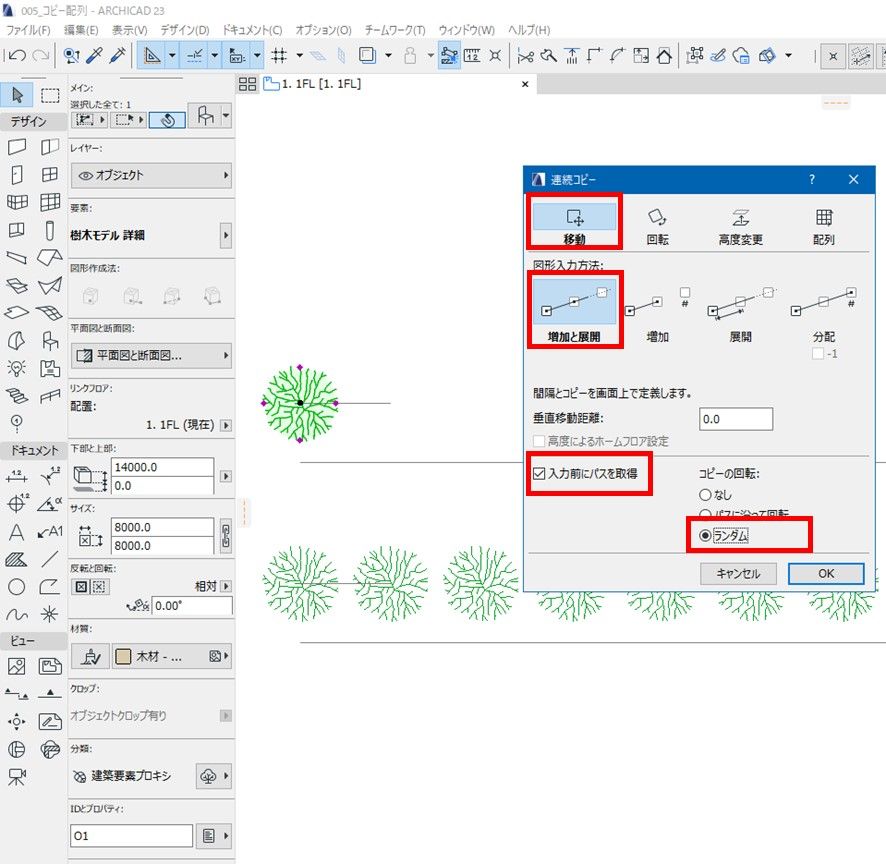The width and height of the screenshot is (886, 864).
Task: Expand the 1. 1FL (現在) home story arrow
Action: point(225,425)
